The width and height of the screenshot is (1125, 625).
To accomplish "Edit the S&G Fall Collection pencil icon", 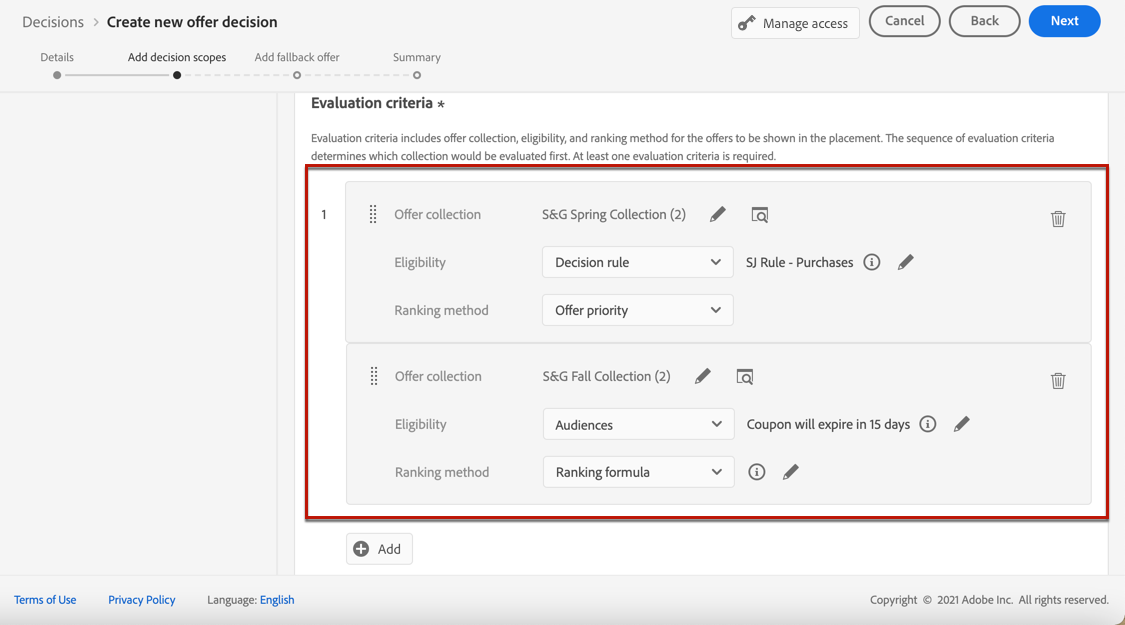I will click(x=703, y=377).
